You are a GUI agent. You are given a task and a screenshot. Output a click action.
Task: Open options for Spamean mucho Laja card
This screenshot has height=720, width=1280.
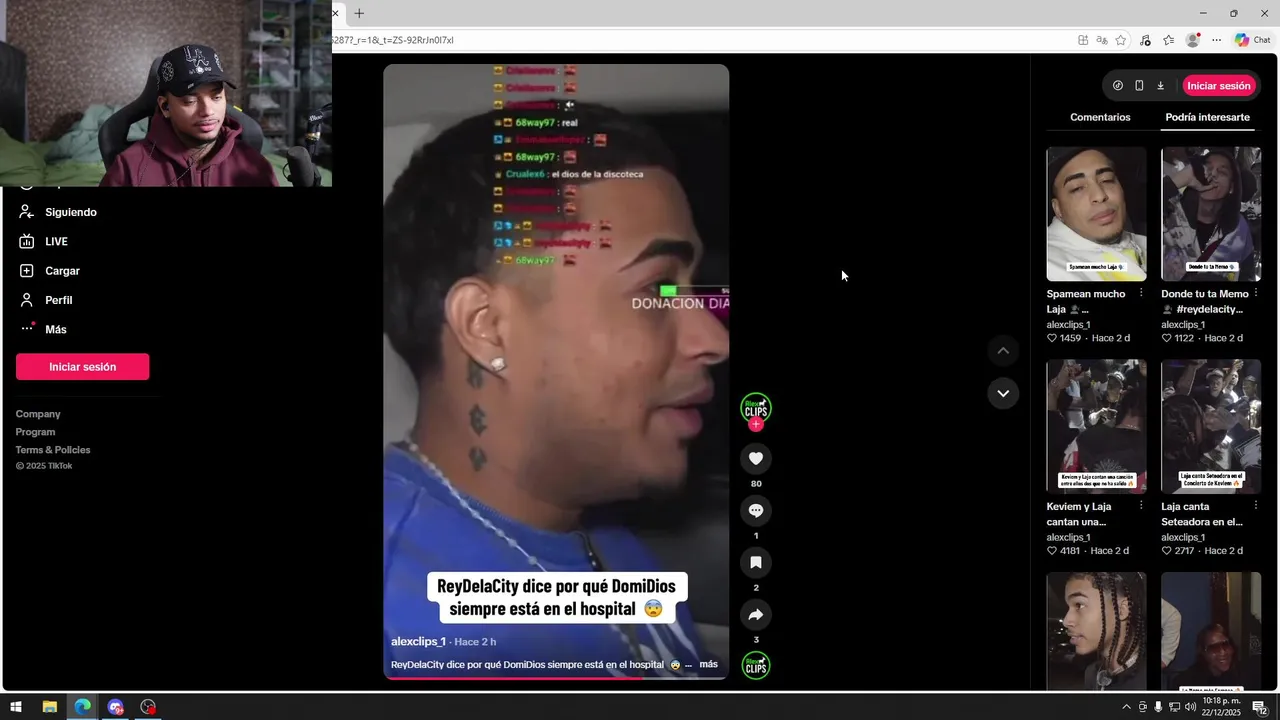[1141, 293]
